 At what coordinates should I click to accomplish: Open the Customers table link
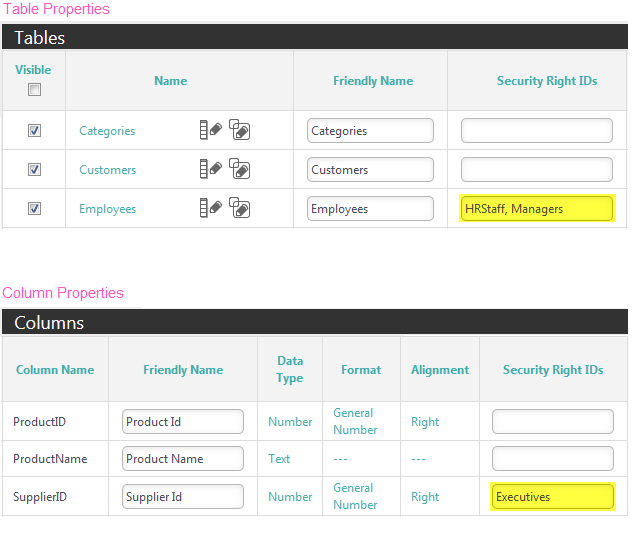[108, 170]
